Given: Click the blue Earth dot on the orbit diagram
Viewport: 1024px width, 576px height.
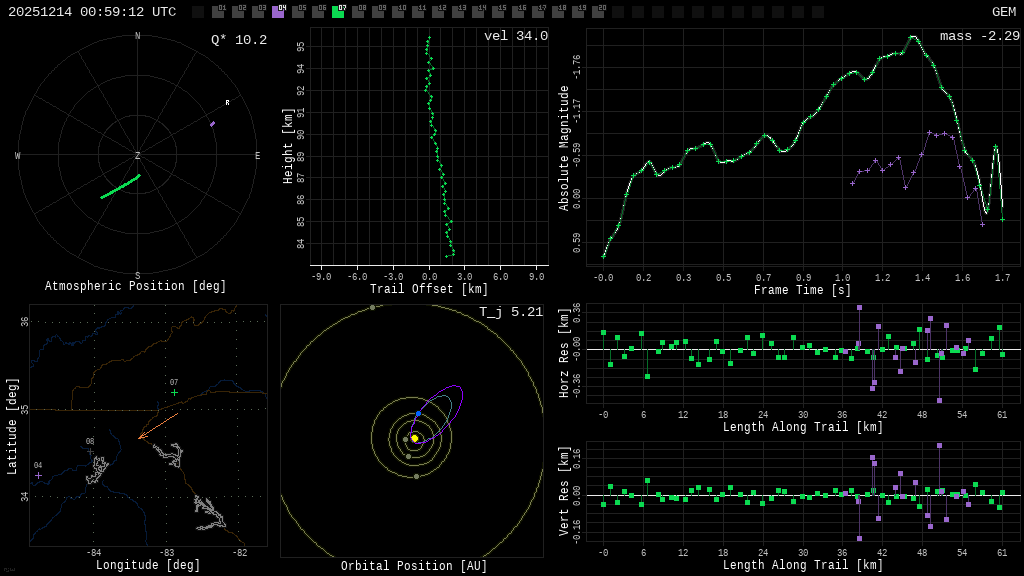Looking at the screenshot, I should click(418, 413).
